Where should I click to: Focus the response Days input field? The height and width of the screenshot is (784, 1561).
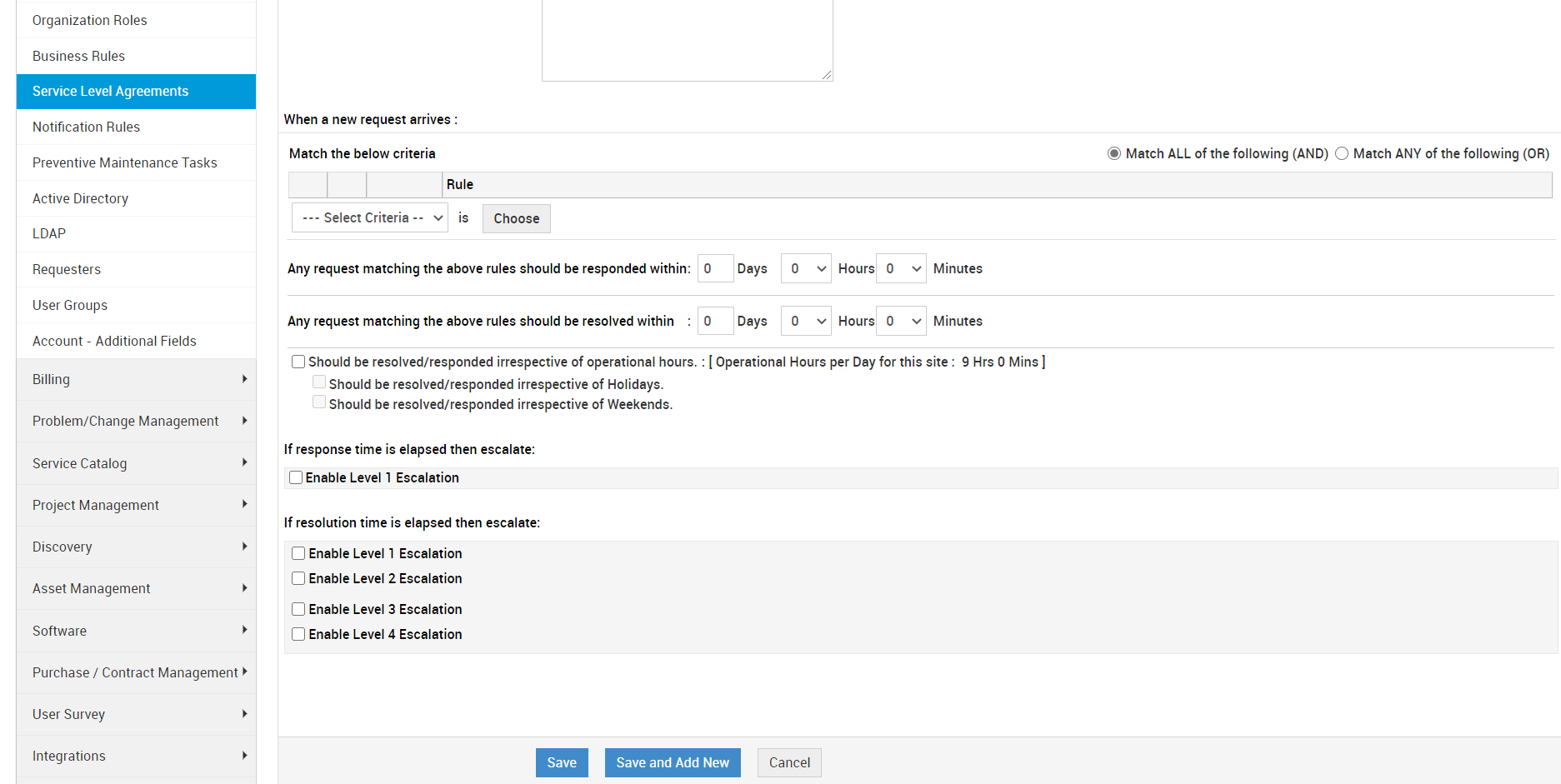tap(714, 268)
